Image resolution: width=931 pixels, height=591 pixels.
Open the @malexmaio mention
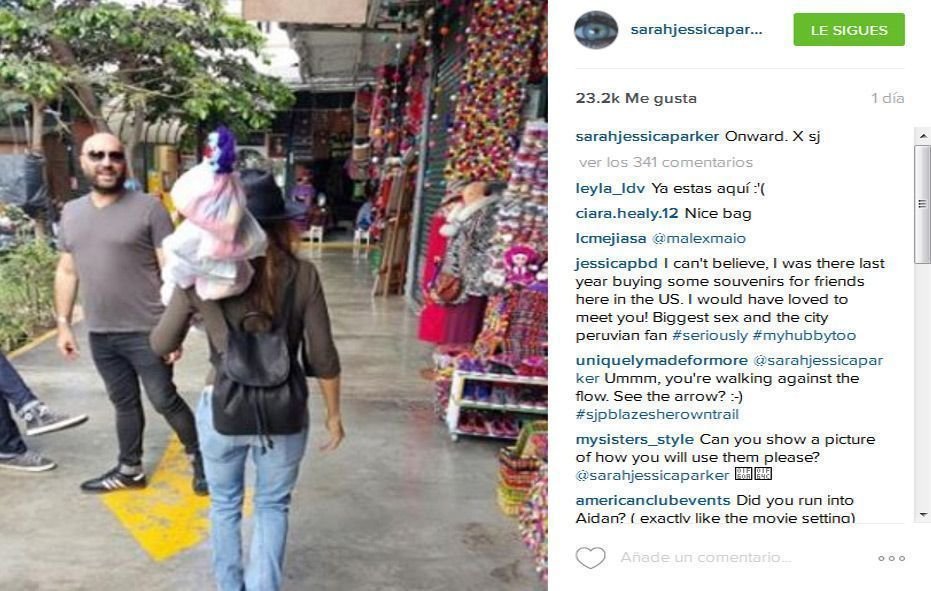click(699, 238)
